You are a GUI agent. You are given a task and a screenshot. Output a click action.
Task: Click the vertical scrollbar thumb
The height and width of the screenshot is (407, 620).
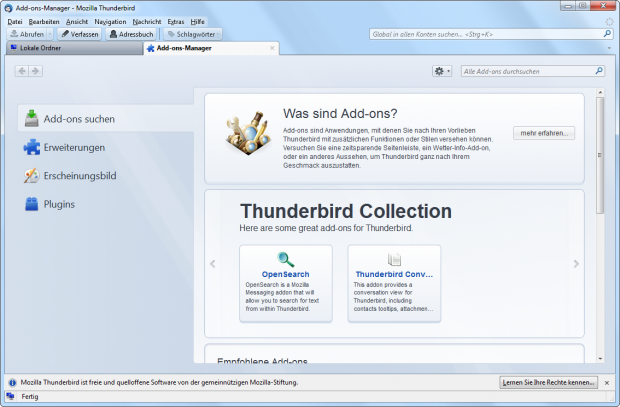tap(600, 155)
